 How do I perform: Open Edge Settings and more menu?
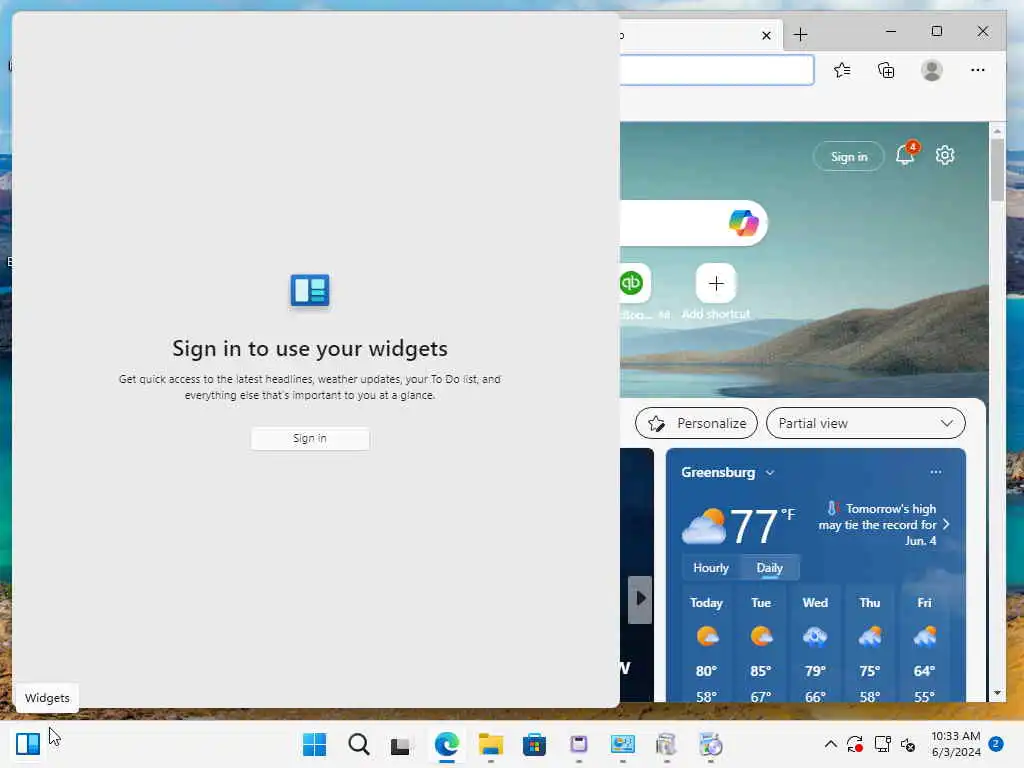pos(978,70)
